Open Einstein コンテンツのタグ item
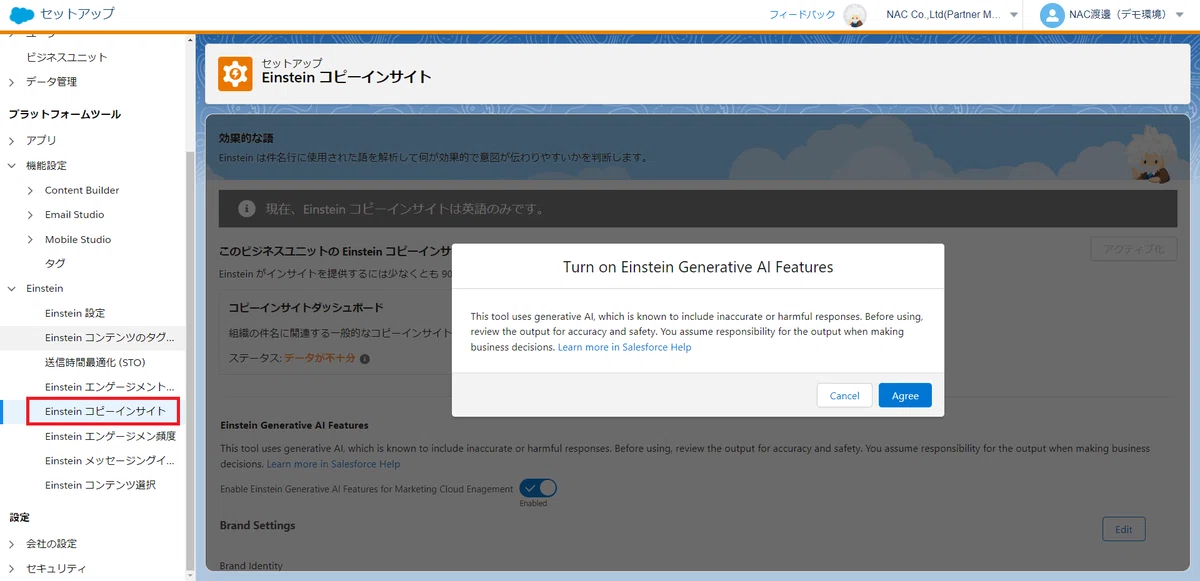The image size is (1200, 581). pos(110,338)
